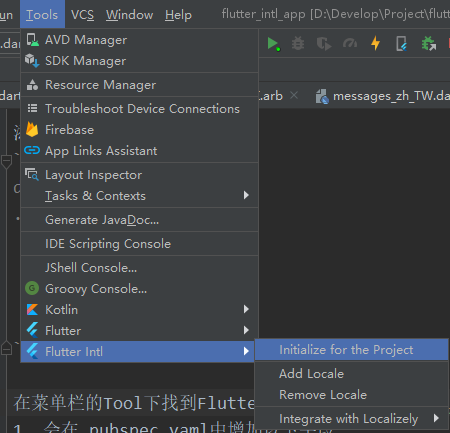The width and height of the screenshot is (450, 433).
Task: Switch to messages_zh_TW.dart tab
Action: [x=383, y=96]
